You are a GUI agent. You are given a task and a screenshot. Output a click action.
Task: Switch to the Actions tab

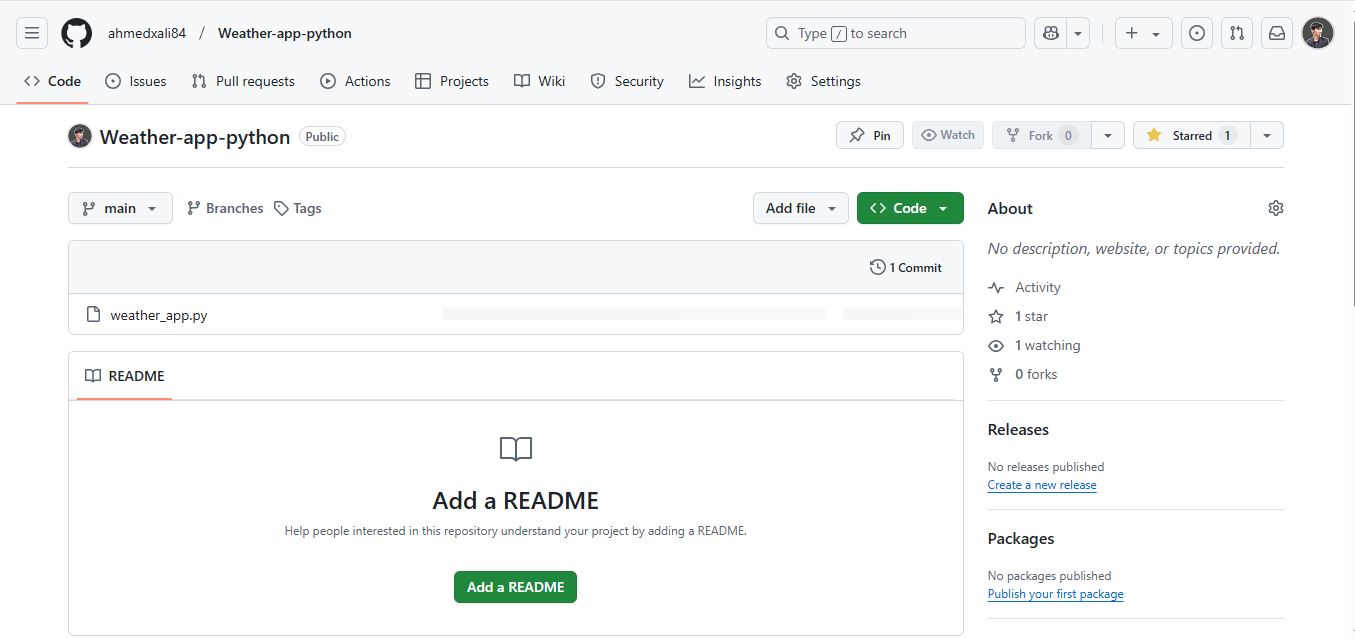tap(355, 81)
